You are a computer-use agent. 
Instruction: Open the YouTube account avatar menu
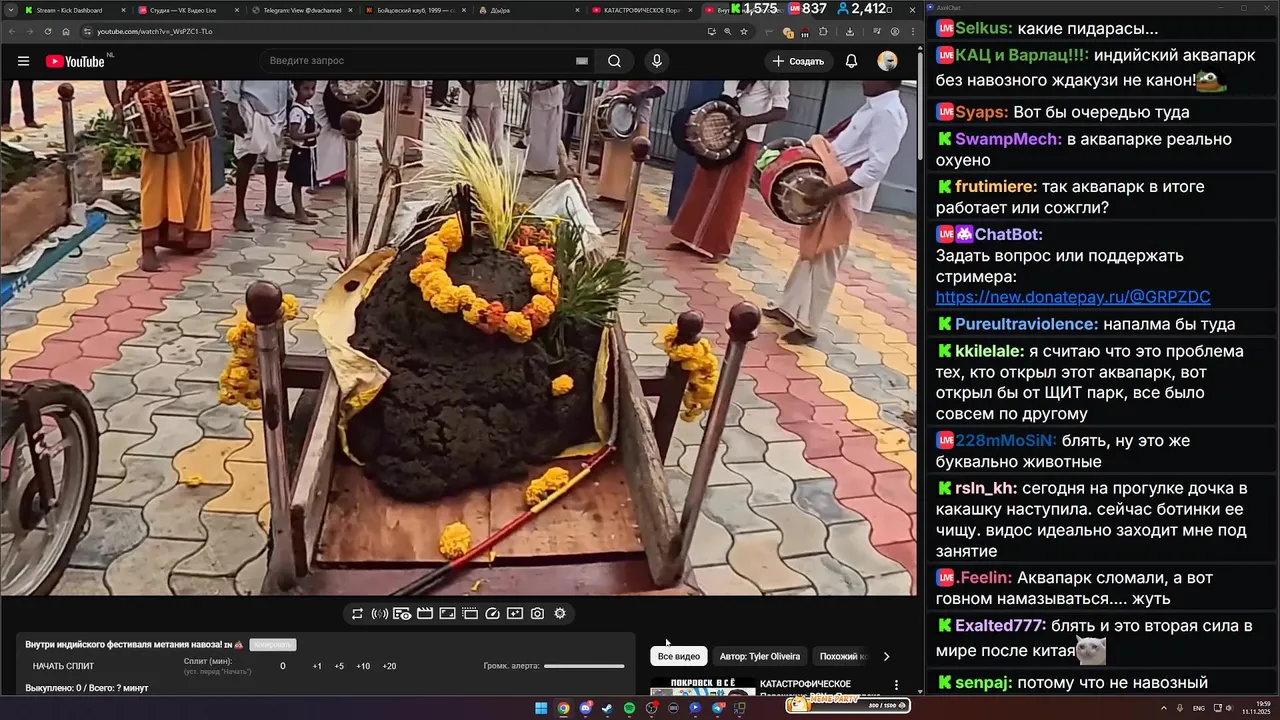coord(887,61)
